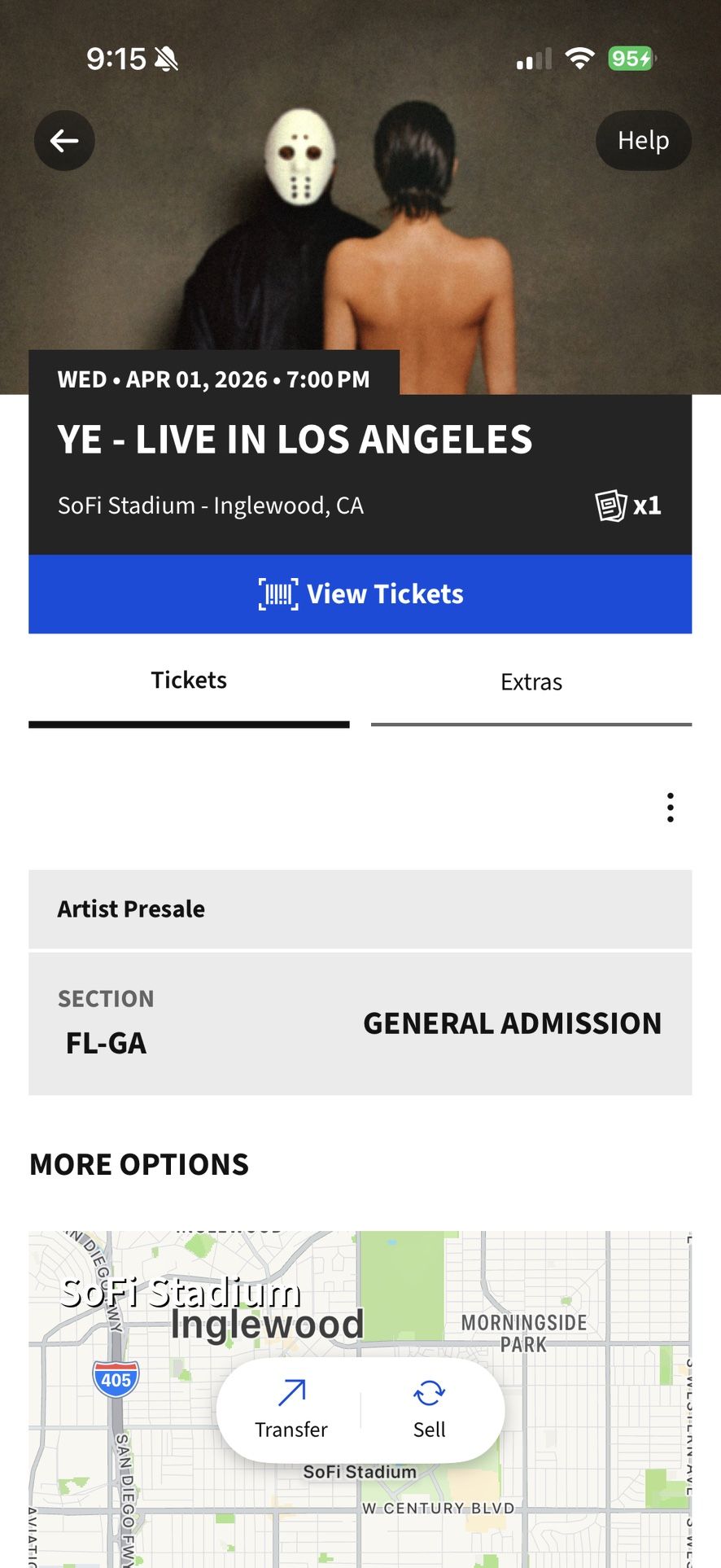Tap the battery indicator in status bar
The width and height of the screenshot is (721, 1568).
click(x=631, y=59)
